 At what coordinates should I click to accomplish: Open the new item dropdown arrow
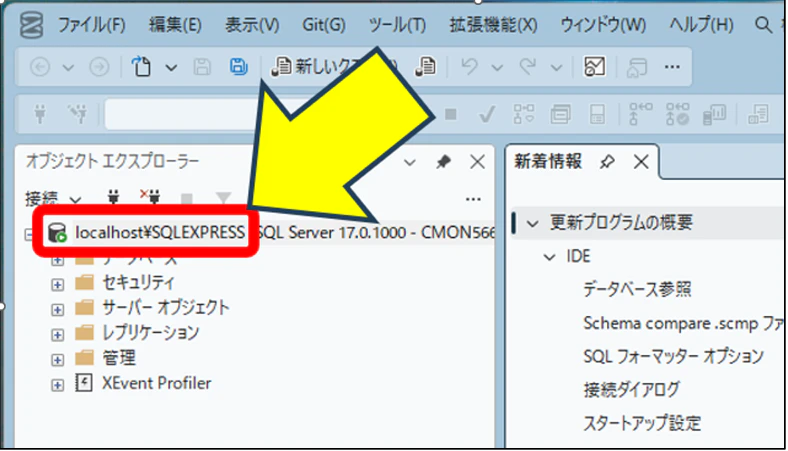pos(171,67)
